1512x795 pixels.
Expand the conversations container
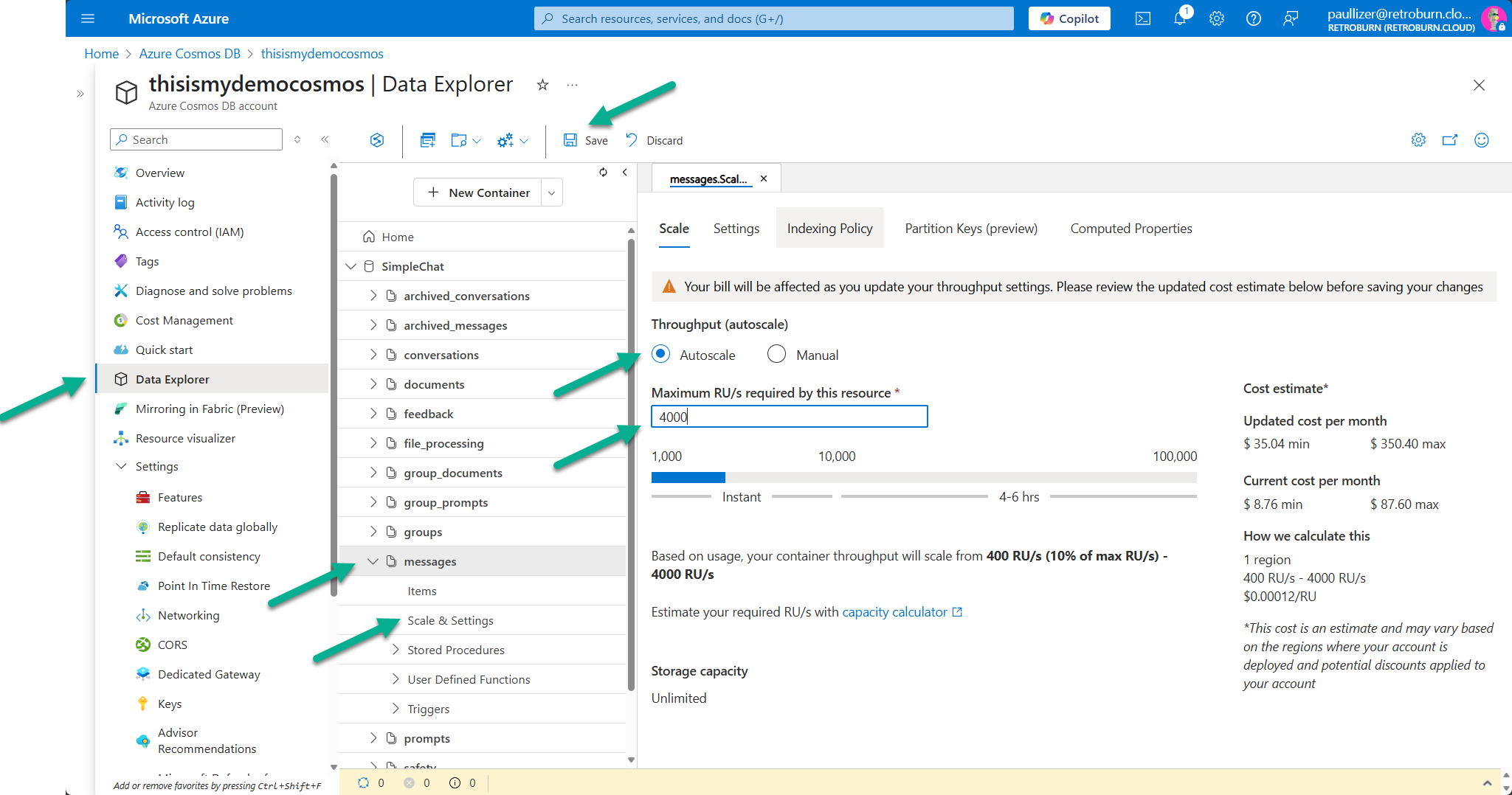pos(373,355)
